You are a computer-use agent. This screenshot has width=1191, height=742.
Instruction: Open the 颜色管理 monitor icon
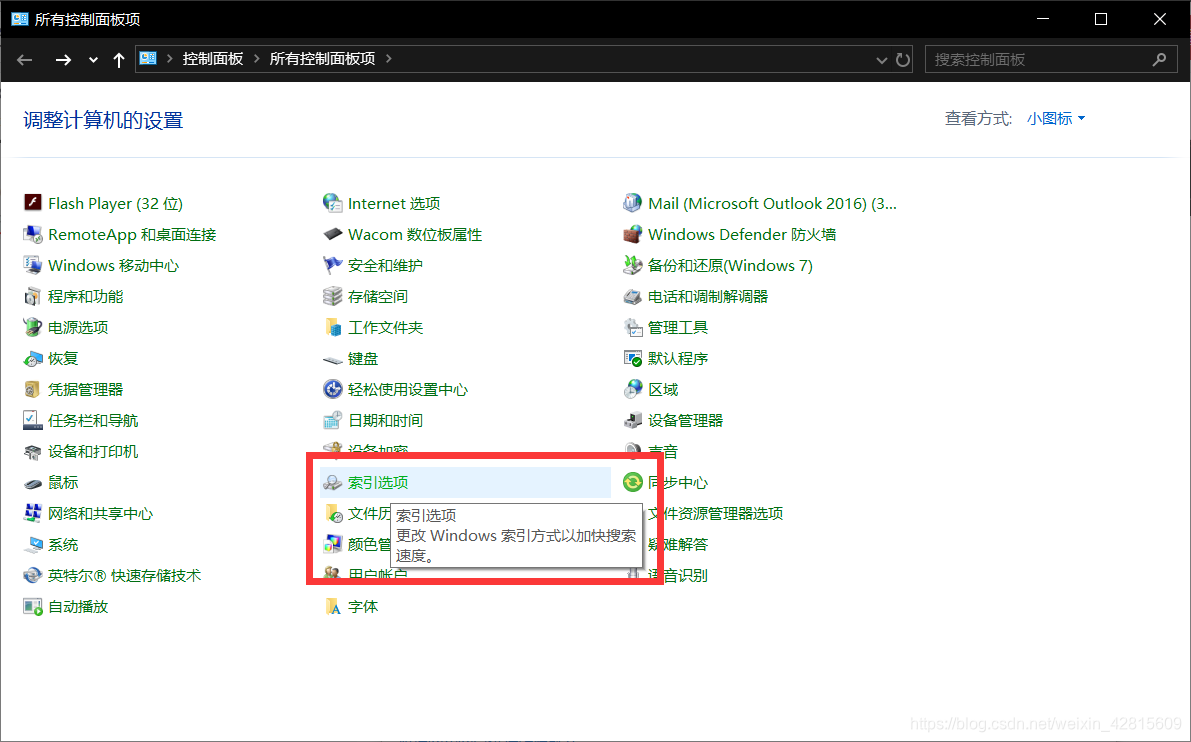(x=332, y=545)
